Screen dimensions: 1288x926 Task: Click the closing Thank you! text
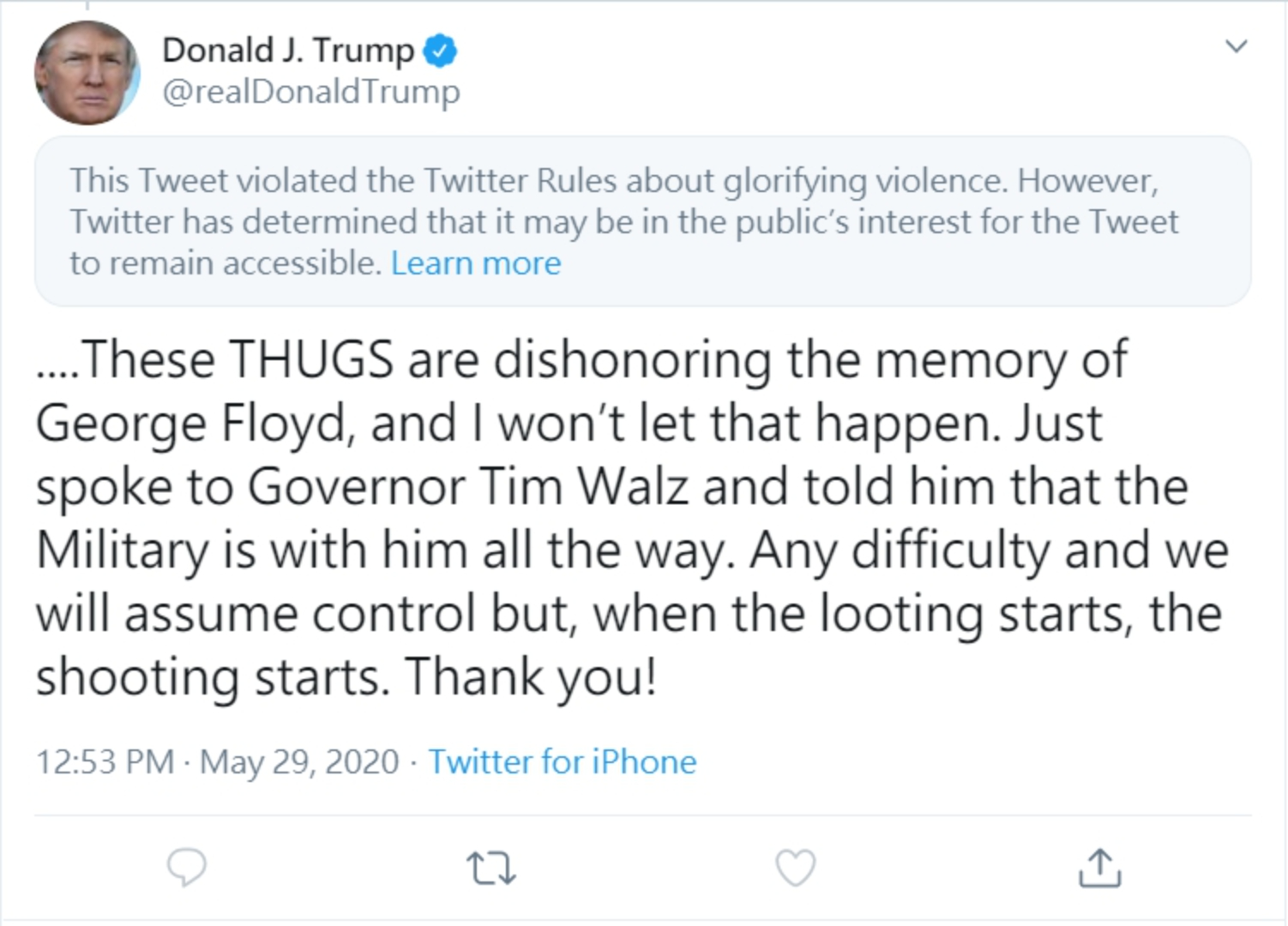pyautogui.click(x=531, y=677)
